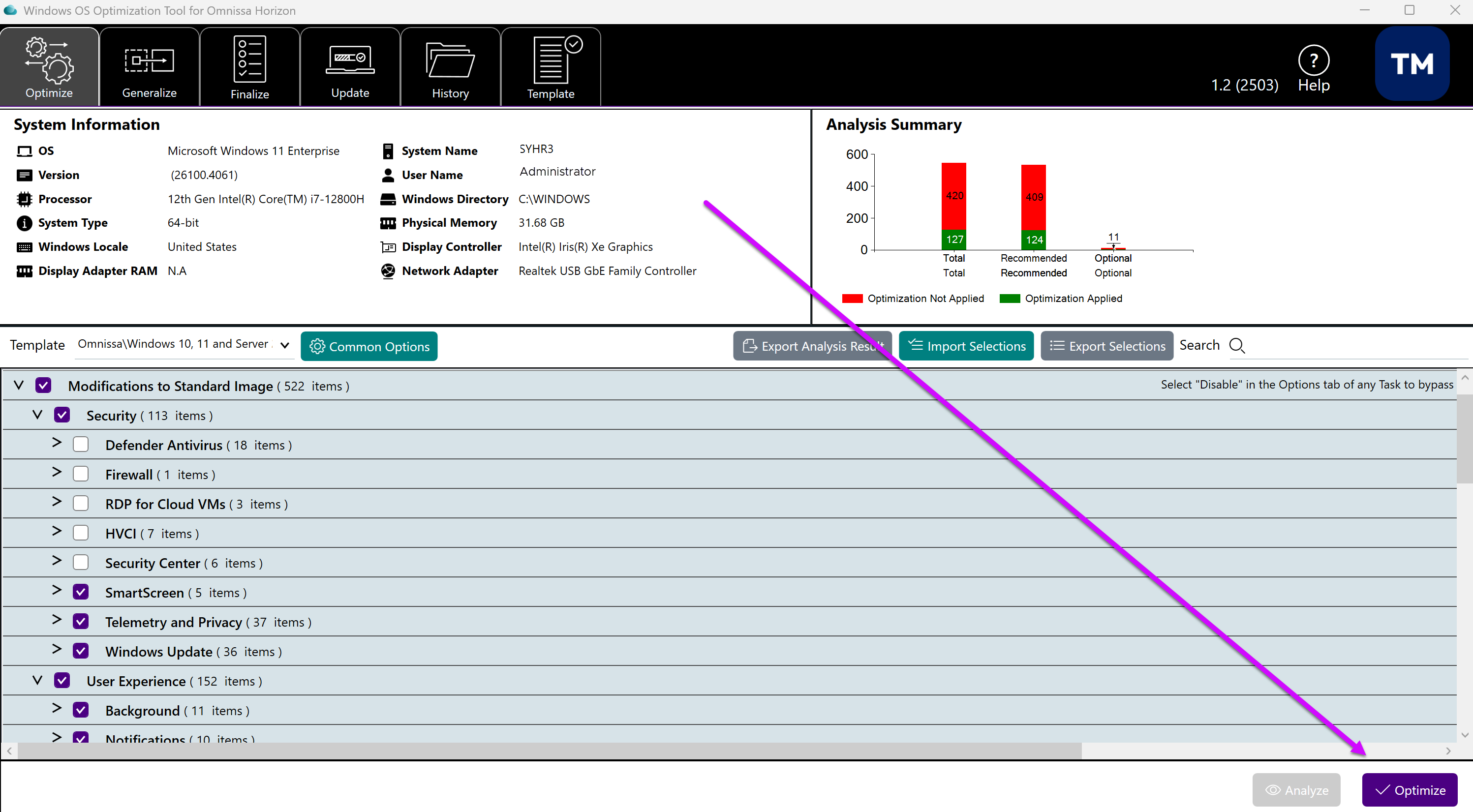1473x812 pixels.
Task: Click the System Type info icon
Action: pos(25,223)
